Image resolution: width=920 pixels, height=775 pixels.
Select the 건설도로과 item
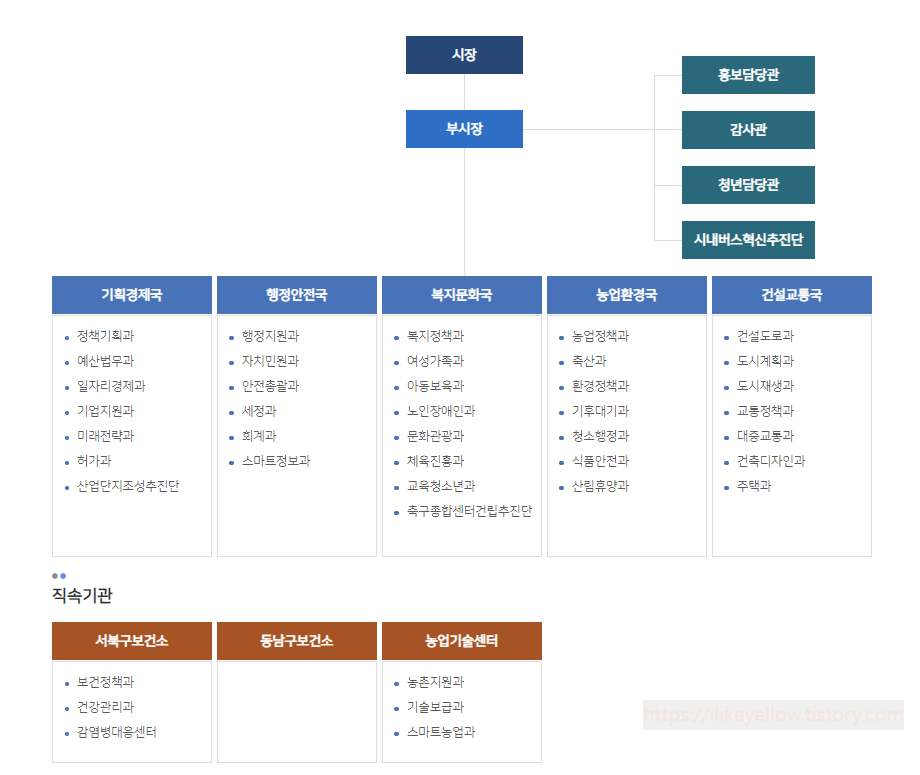765,336
